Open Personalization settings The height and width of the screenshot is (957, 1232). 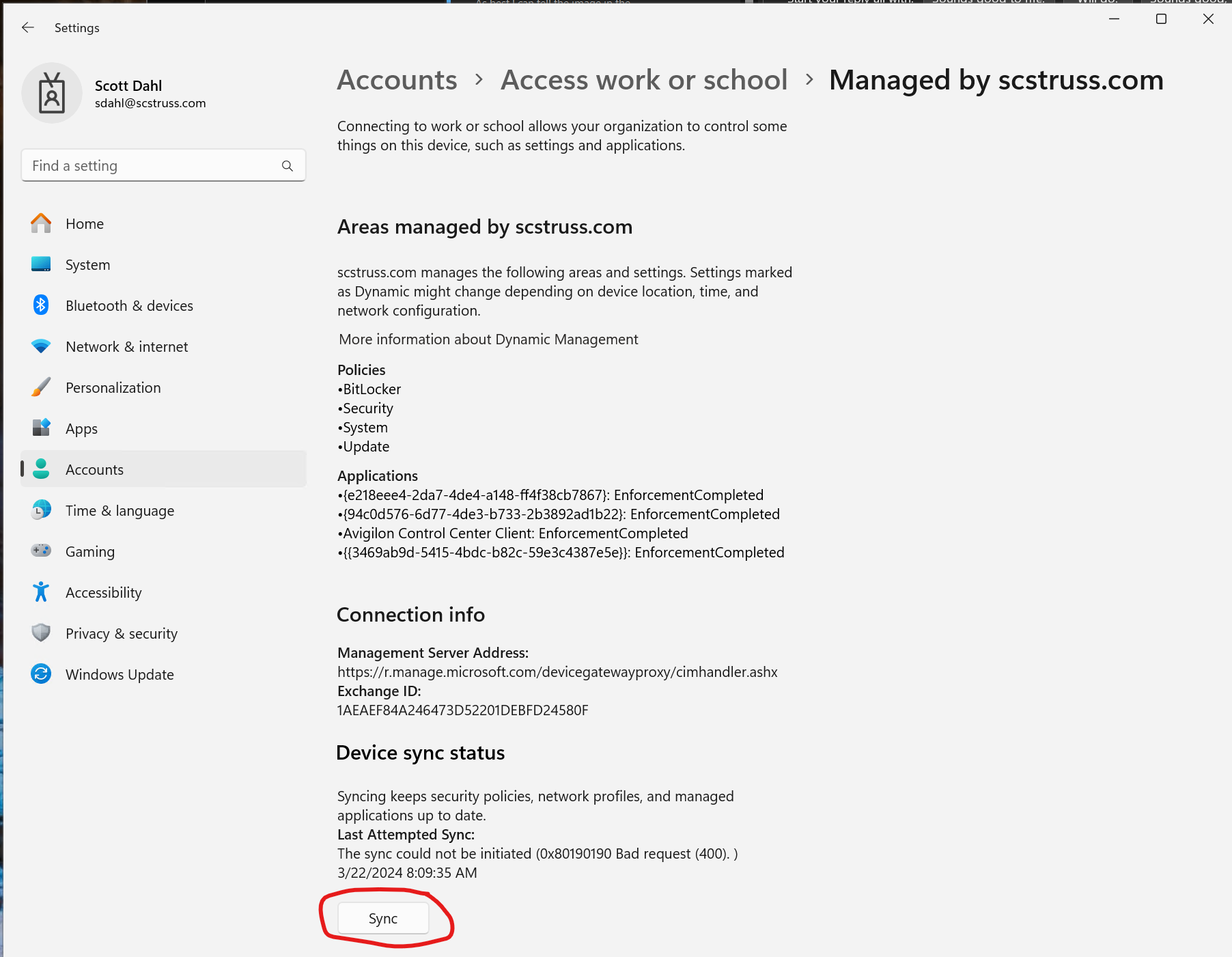(x=163, y=387)
